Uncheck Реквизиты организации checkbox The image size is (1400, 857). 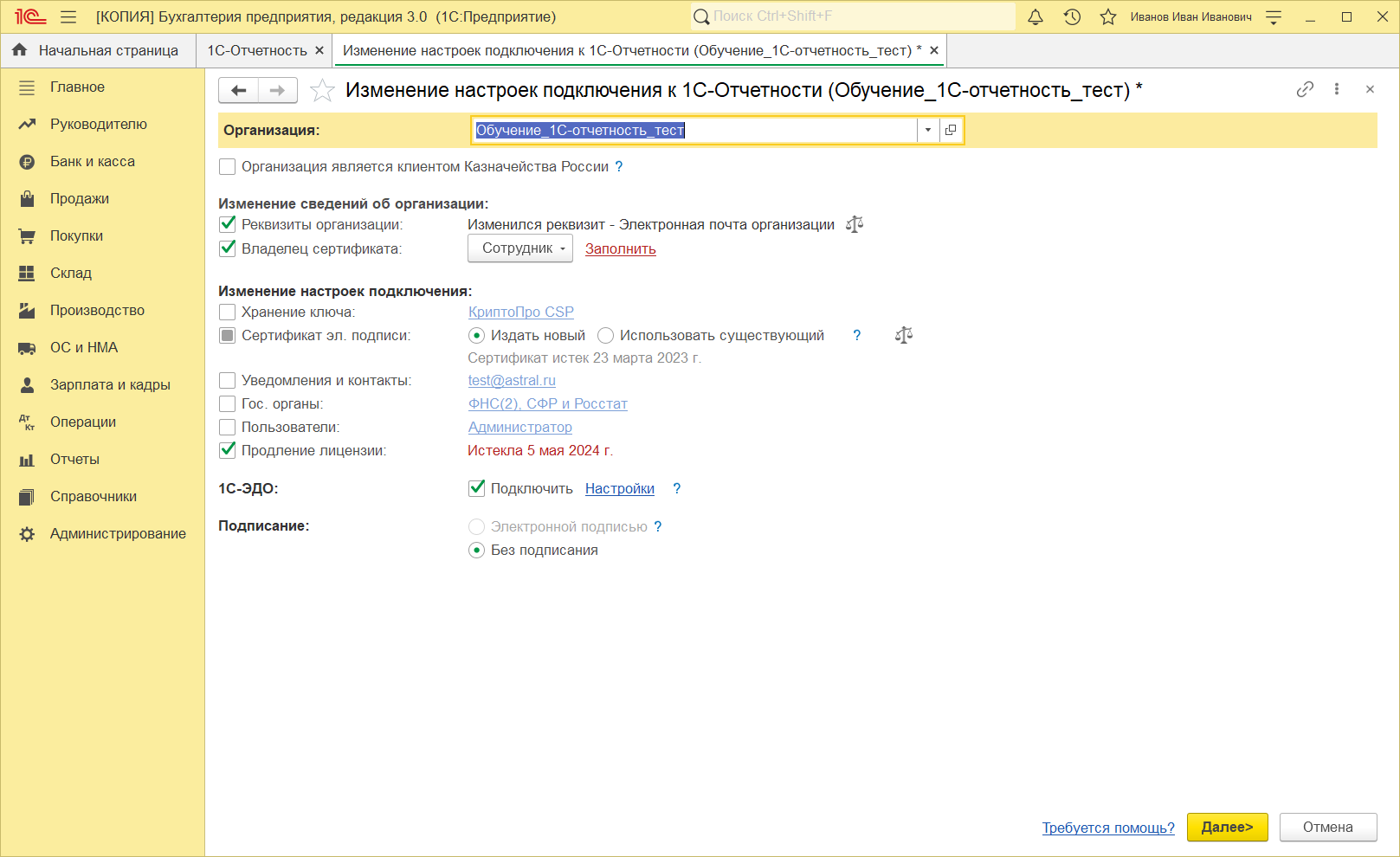pyautogui.click(x=228, y=224)
